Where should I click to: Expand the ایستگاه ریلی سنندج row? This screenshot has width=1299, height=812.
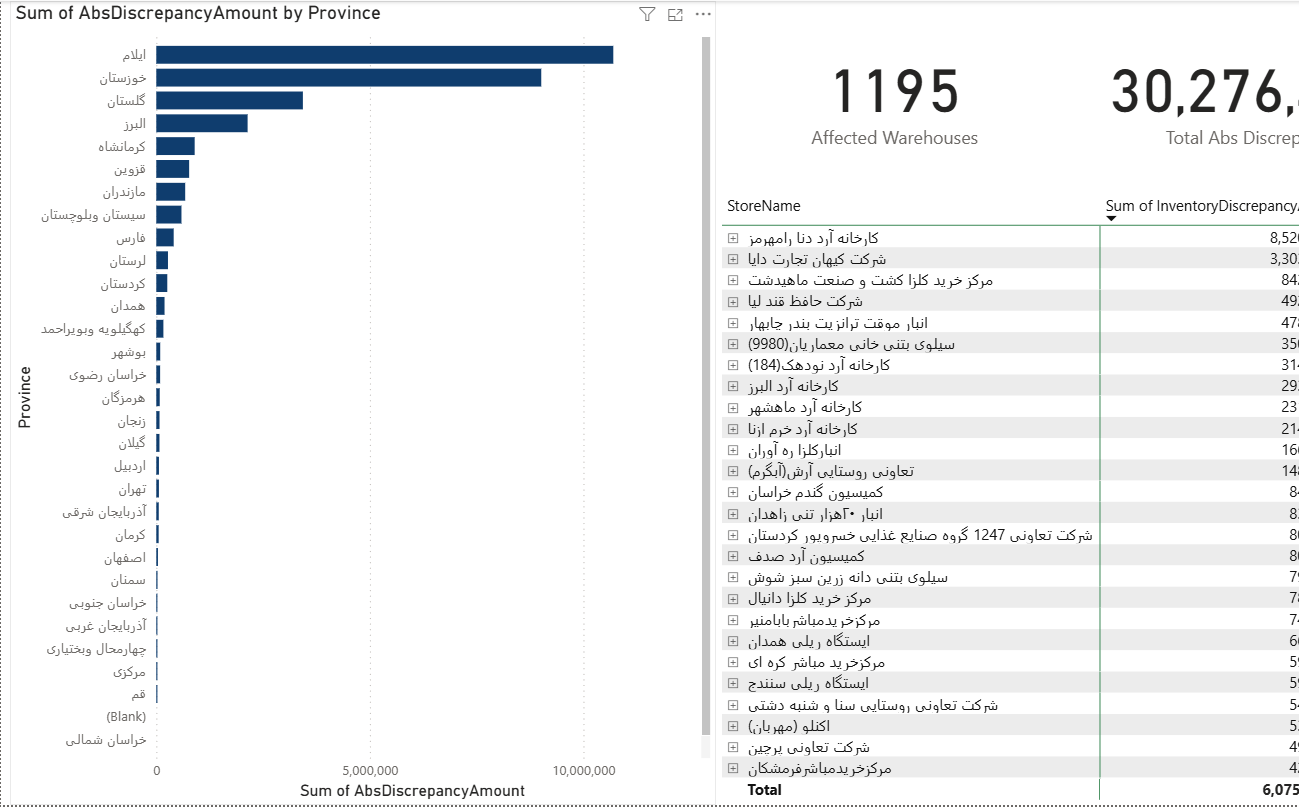pyautogui.click(x=733, y=684)
